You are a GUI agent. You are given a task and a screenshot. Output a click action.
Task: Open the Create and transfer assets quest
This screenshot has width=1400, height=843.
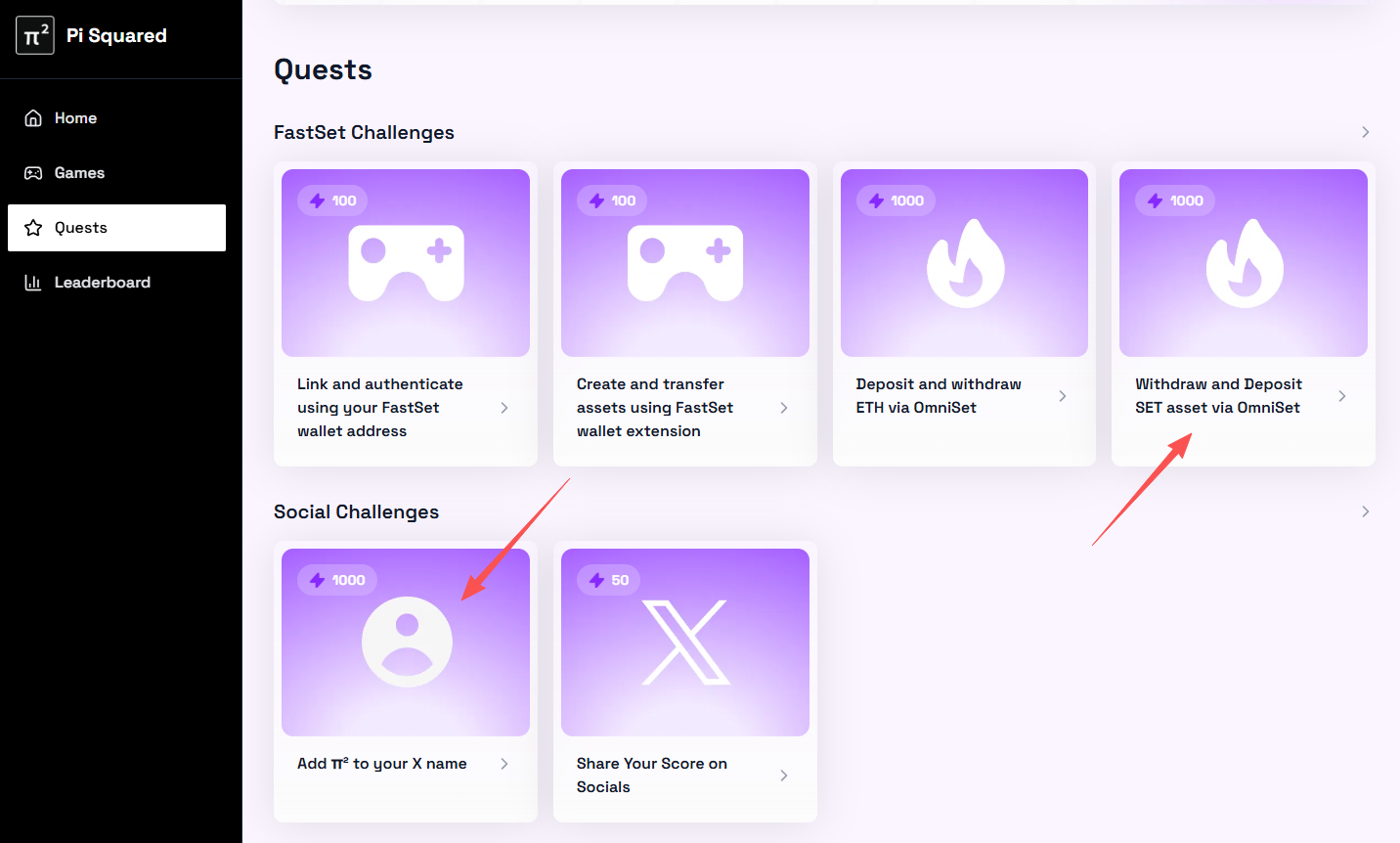pyautogui.click(x=684, y=313)
